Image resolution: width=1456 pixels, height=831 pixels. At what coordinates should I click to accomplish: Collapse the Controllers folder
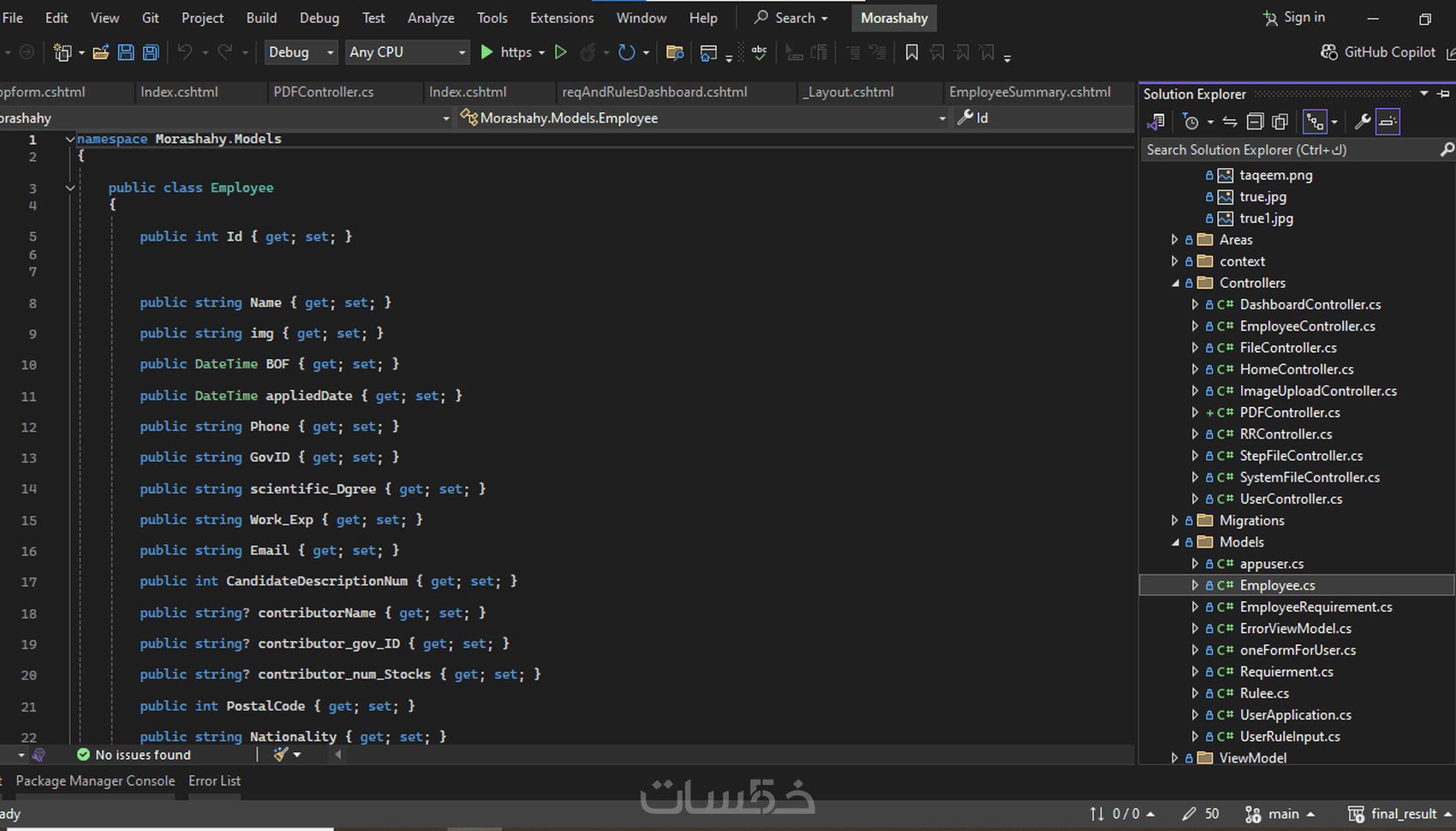pos(1174,284)
